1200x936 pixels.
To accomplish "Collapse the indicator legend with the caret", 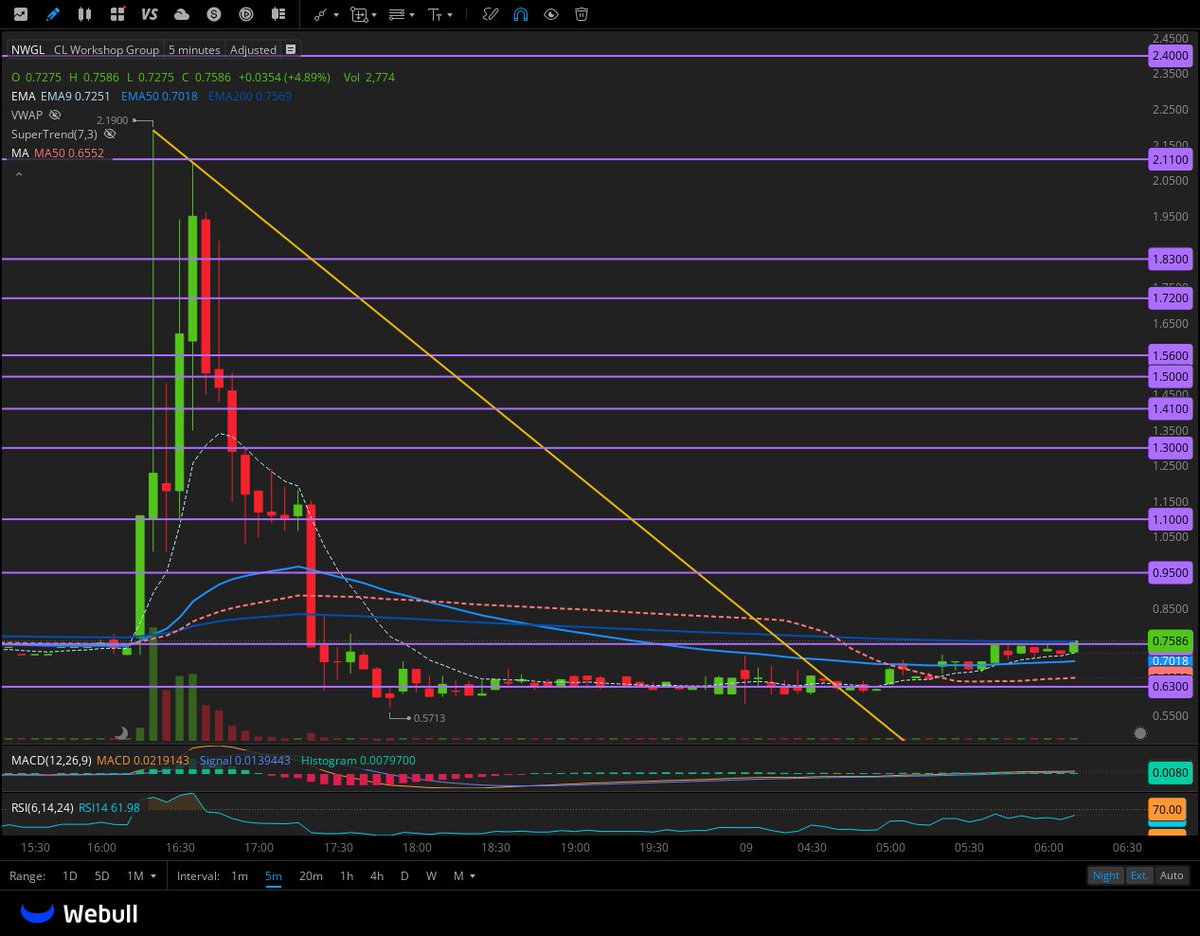I will [17, 174].
